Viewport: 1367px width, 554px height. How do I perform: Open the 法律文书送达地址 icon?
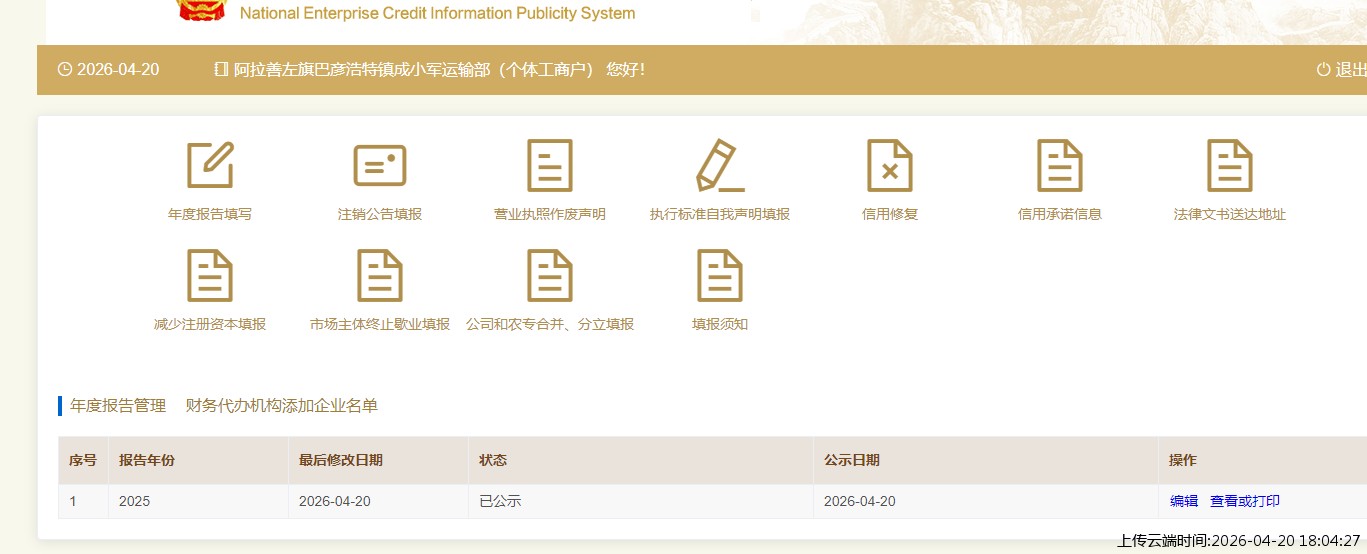tap(1230, 165)
